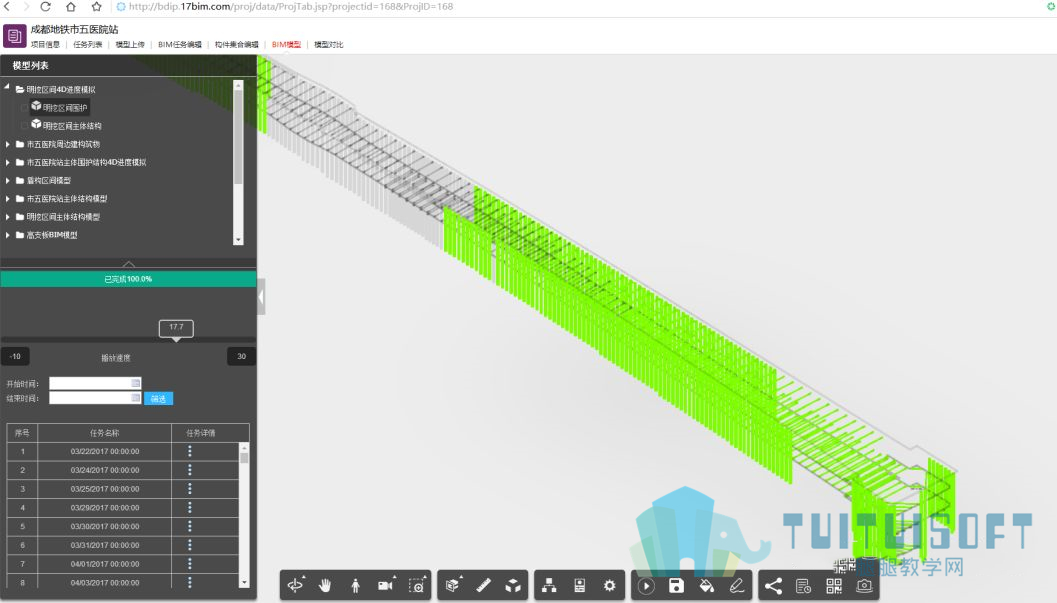1057x603 pixels.
Task: Expand the 盾构区间模型 folder
Action: [x=8, y=181]
